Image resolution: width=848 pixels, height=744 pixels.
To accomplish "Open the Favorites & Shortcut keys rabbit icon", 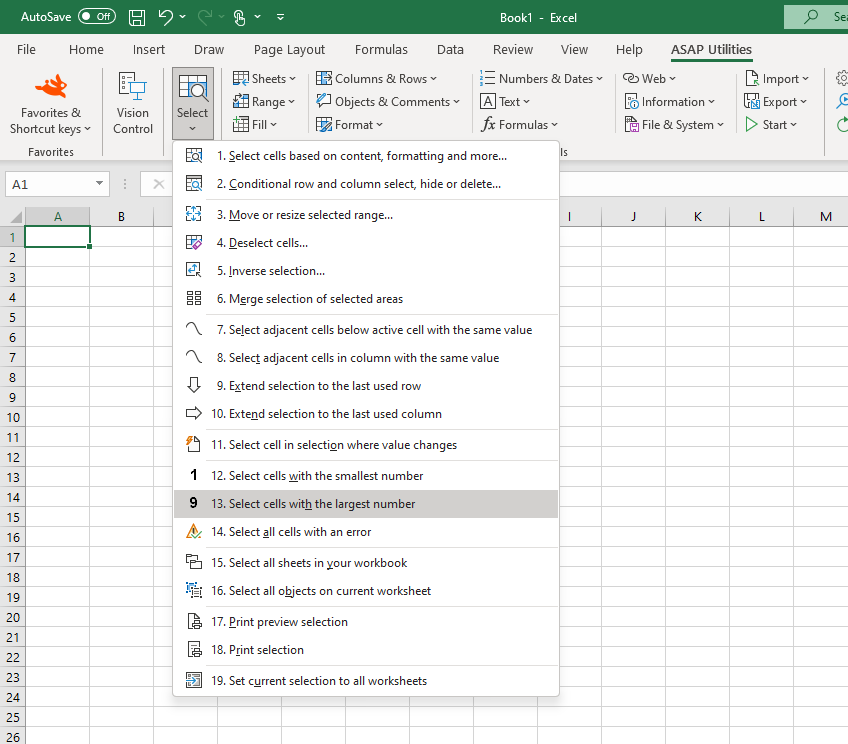I will 51,85.
